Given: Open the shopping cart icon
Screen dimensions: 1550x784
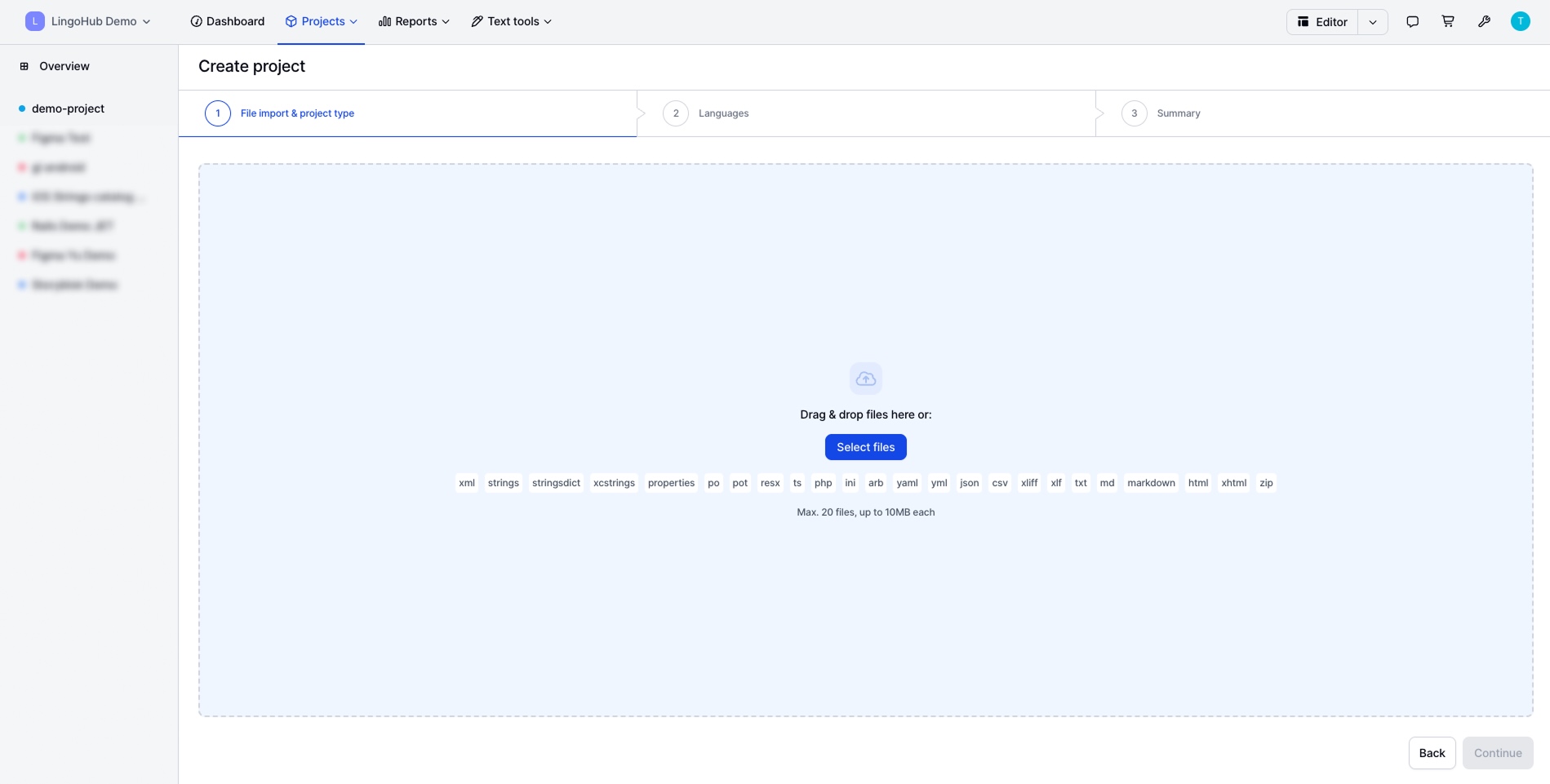Looking at the screenshot, I should coord(1448,22).
